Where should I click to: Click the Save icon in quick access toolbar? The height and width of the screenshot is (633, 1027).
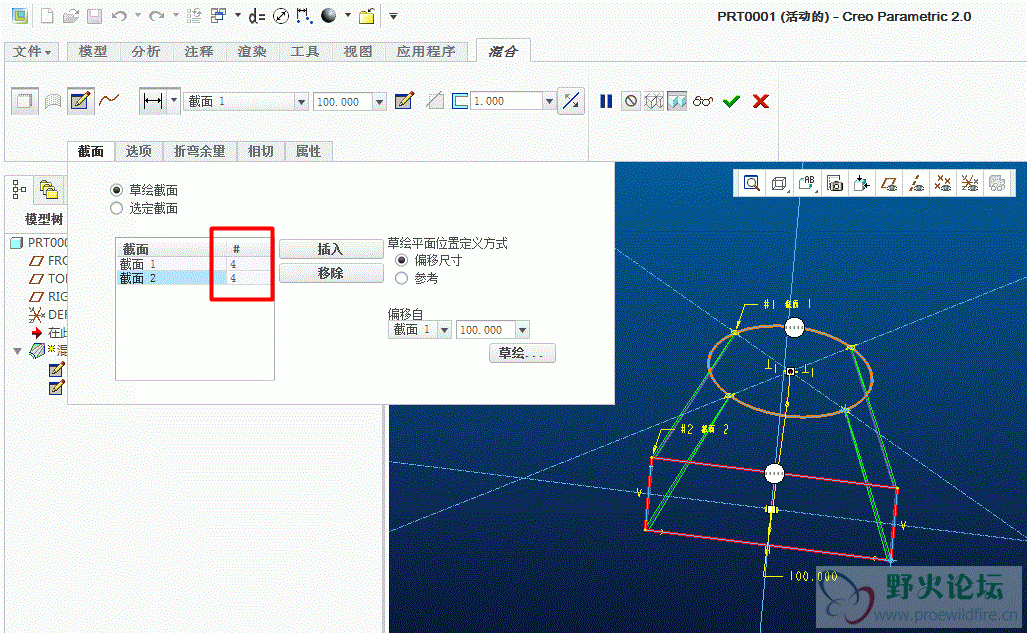coord(95,16)
